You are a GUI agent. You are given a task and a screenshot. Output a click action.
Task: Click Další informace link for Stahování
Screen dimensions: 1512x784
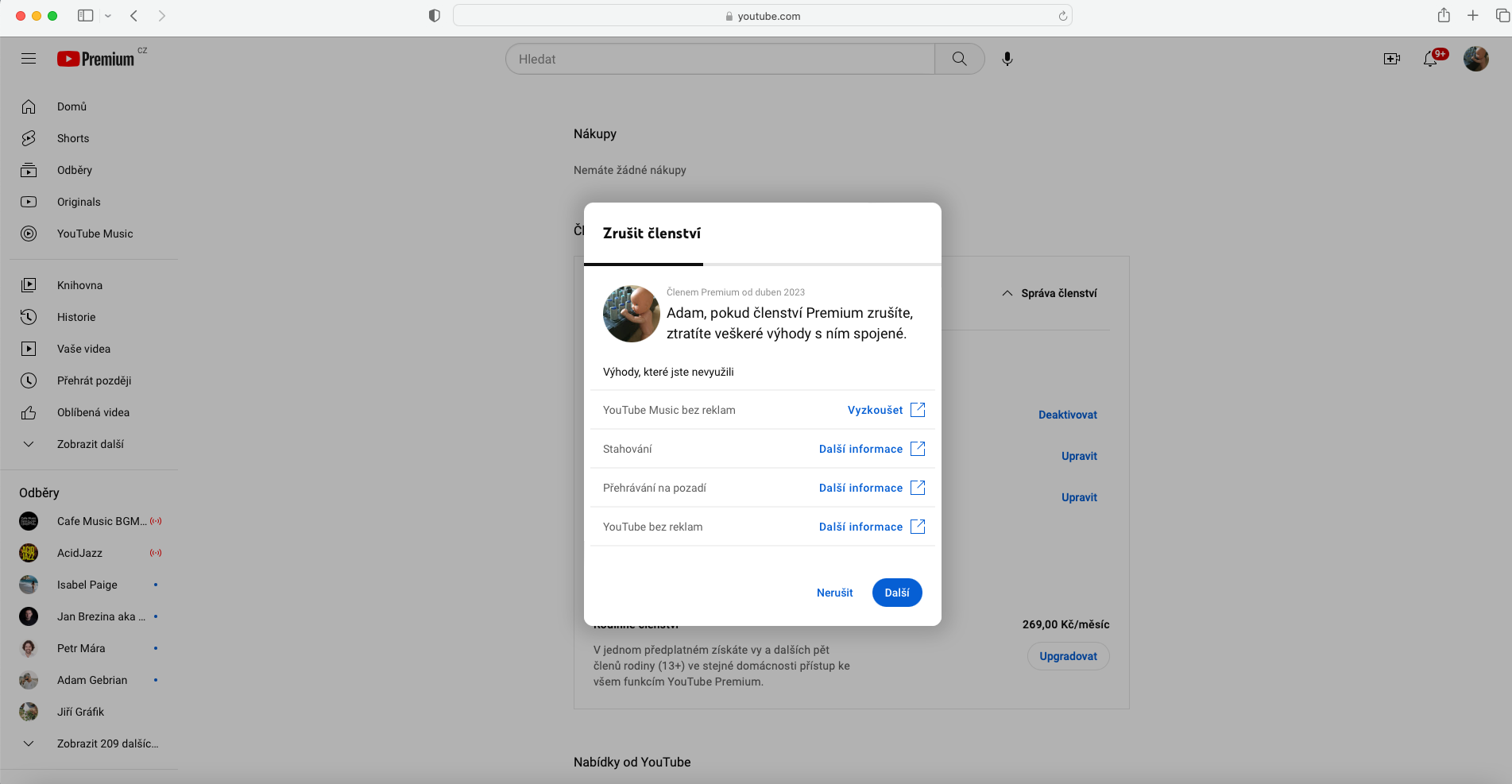[860, 449]
